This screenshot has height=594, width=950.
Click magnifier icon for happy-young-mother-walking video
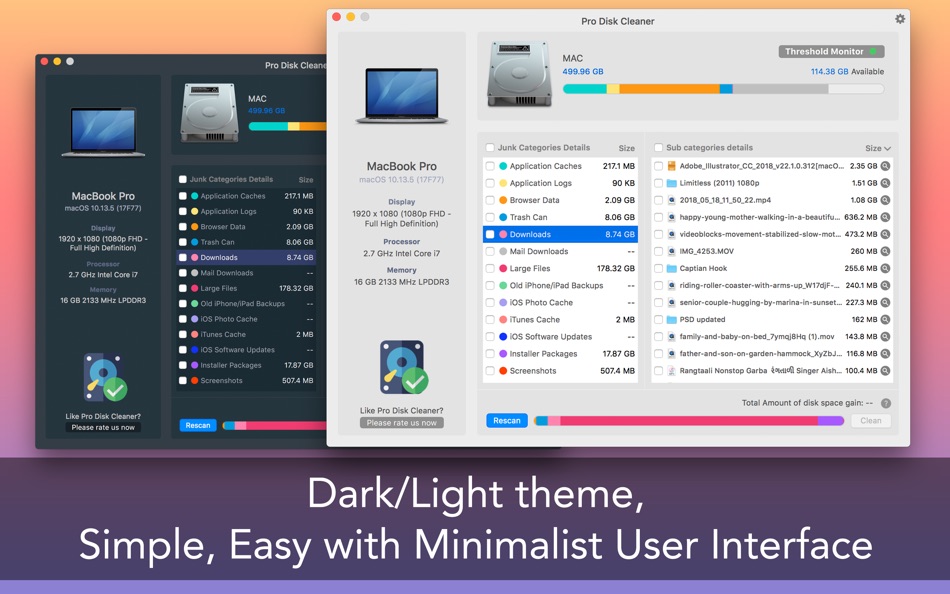pos(885,217)
